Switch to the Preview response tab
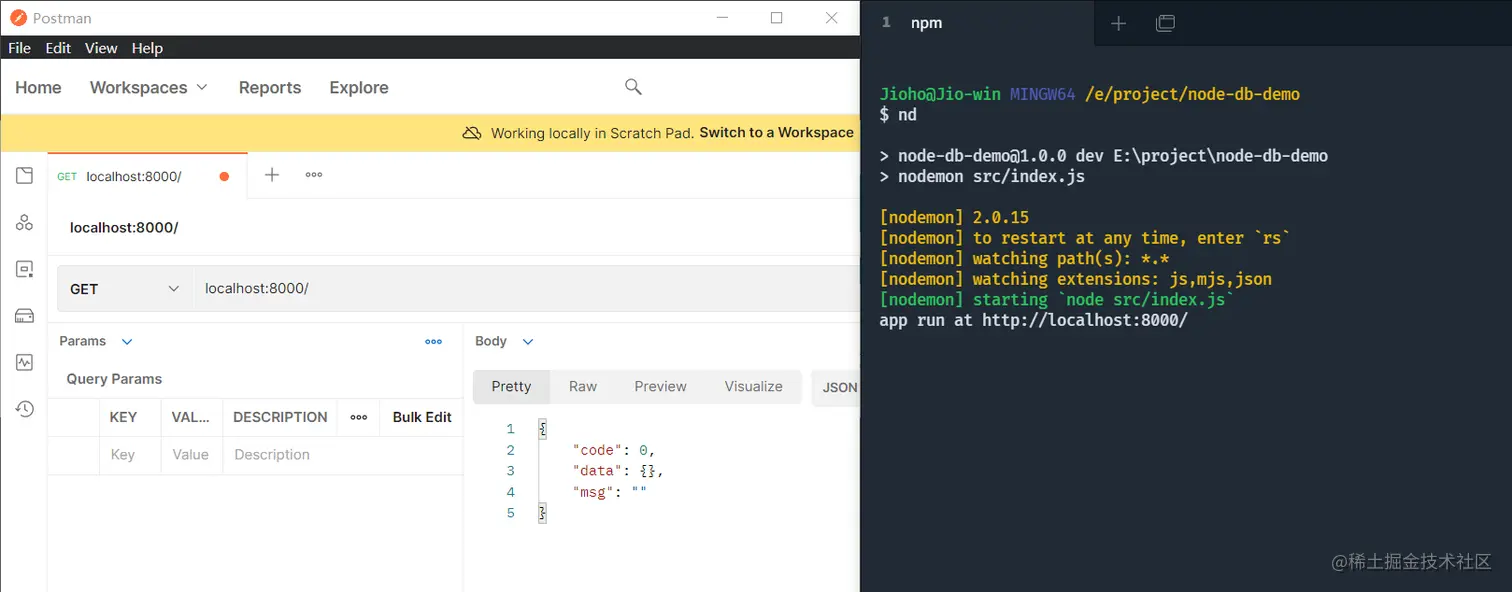 [660, 387]
